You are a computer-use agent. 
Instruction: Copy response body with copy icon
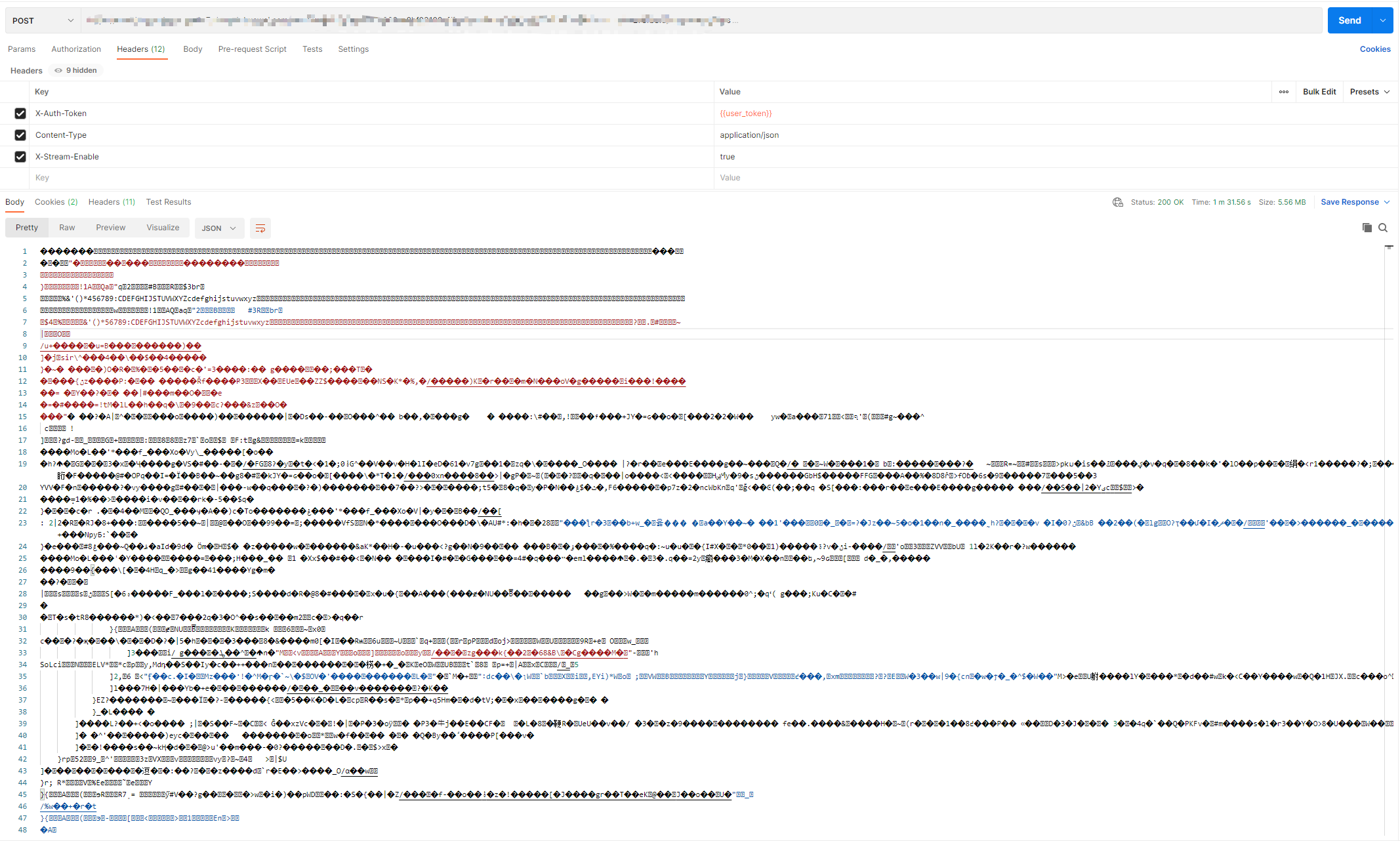(1367, 228)
